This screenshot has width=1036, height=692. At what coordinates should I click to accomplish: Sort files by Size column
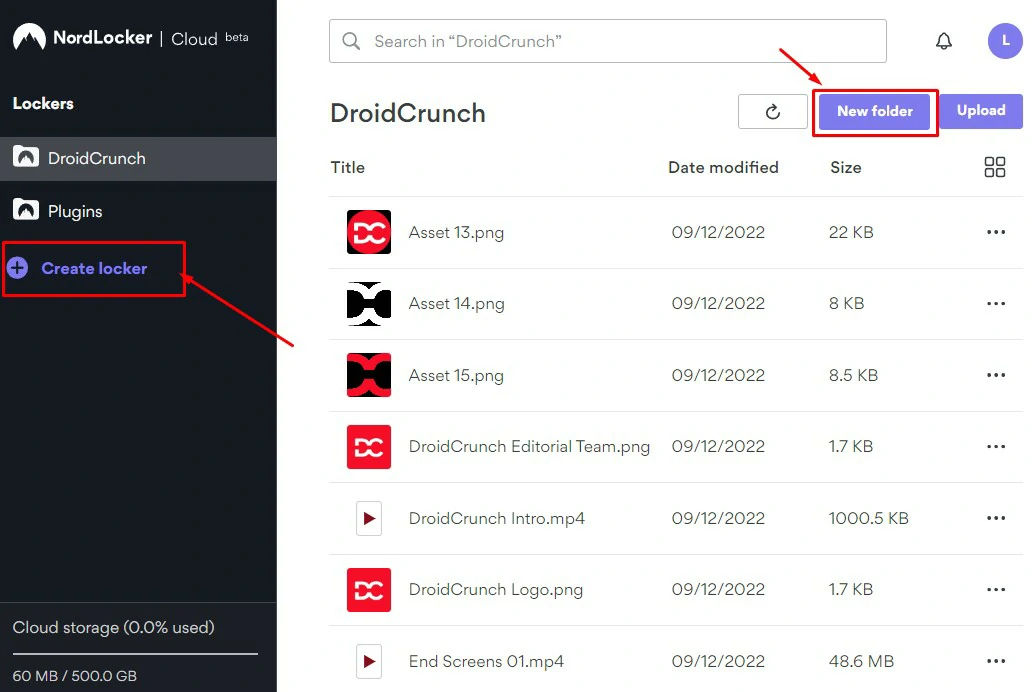(845, 167)
